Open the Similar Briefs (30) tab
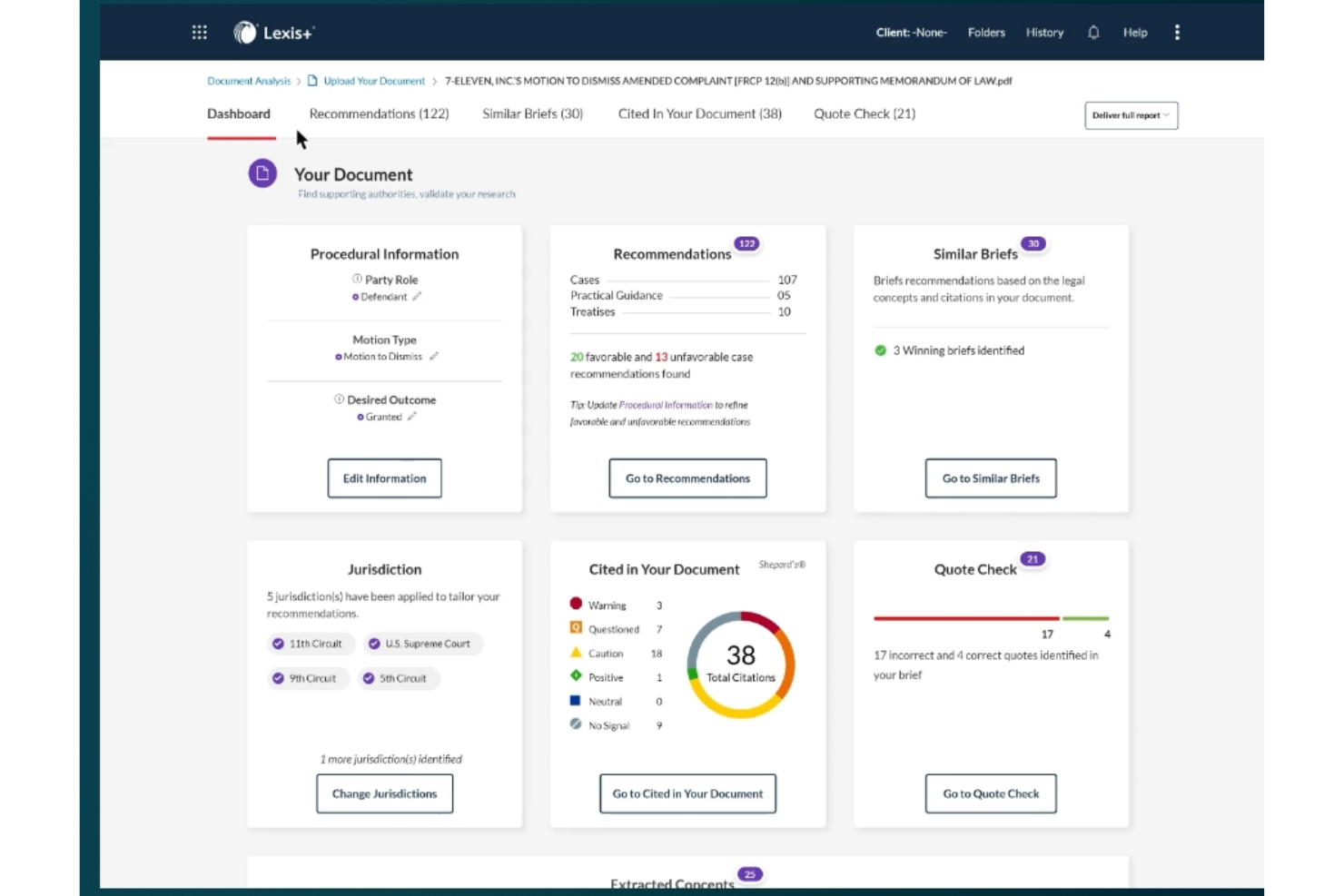The height and width of the screenshot is (896, 1344). [x=532, y=113]
